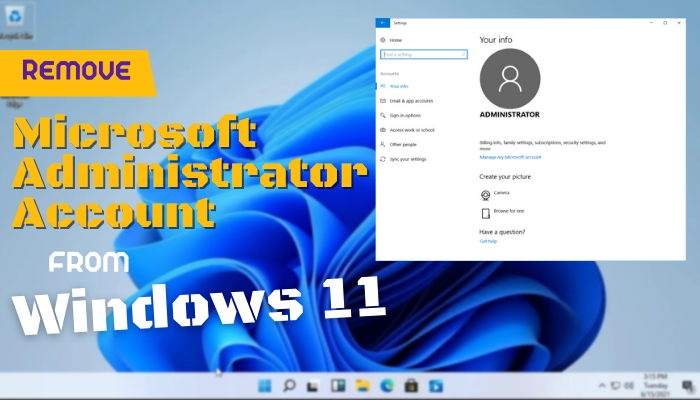Click the Home gear icon
The image size is (700, 400).
[x=383, y=40]
